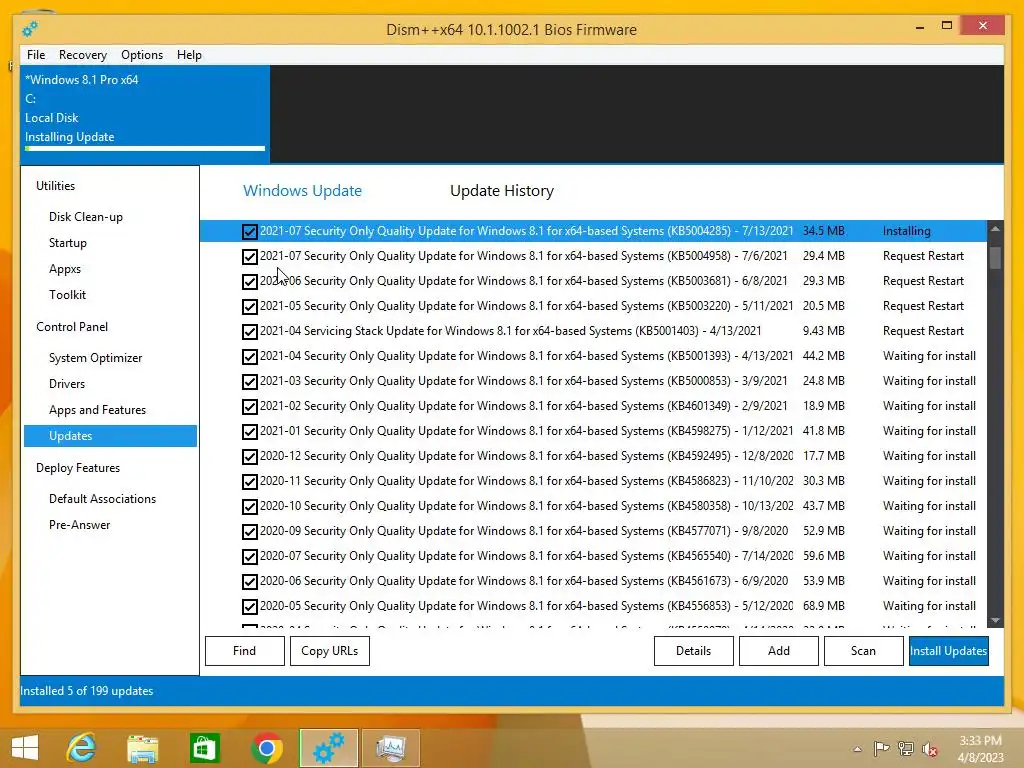Select the KB4577071 2020-09 update row

click(x=594, y=532)
